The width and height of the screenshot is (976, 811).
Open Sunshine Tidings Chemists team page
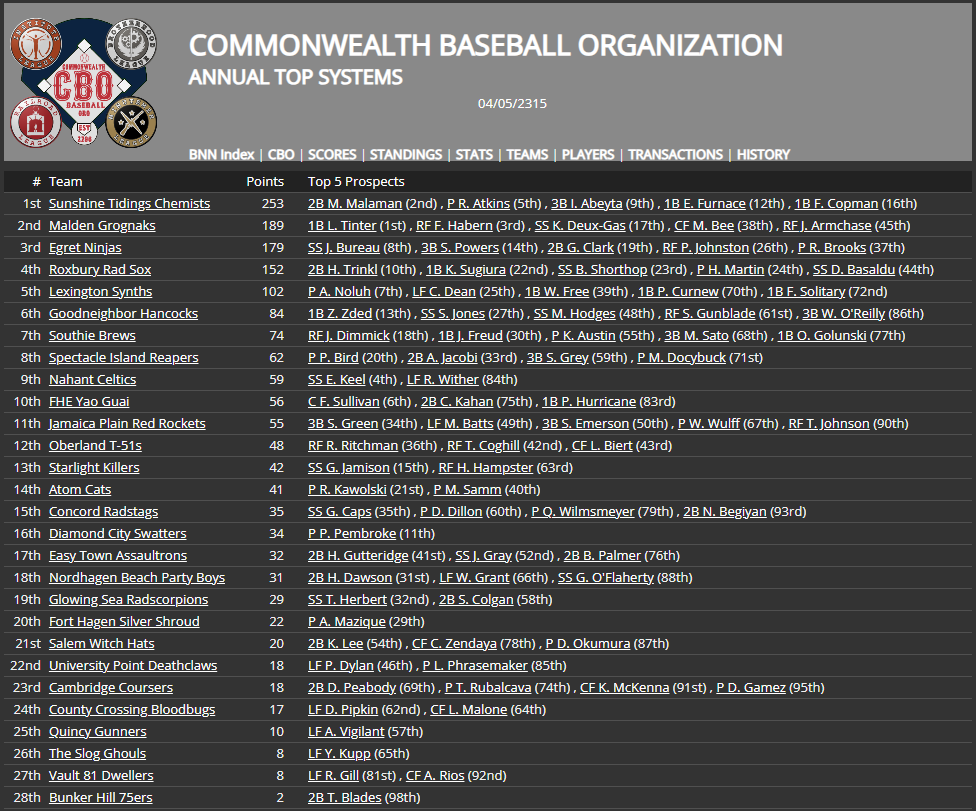[x=129, y=204]
